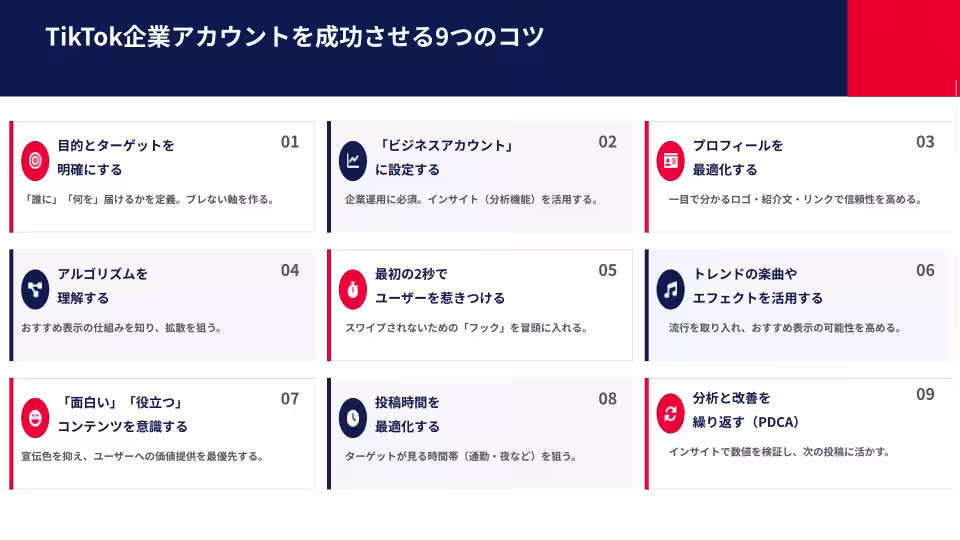The width and height of the screenshot is (960, 540).
Task: Click the description おすすめ表示の仕組みを知り、拡散を狙う。
Action: pyautogui.click(x=122, y=328)
